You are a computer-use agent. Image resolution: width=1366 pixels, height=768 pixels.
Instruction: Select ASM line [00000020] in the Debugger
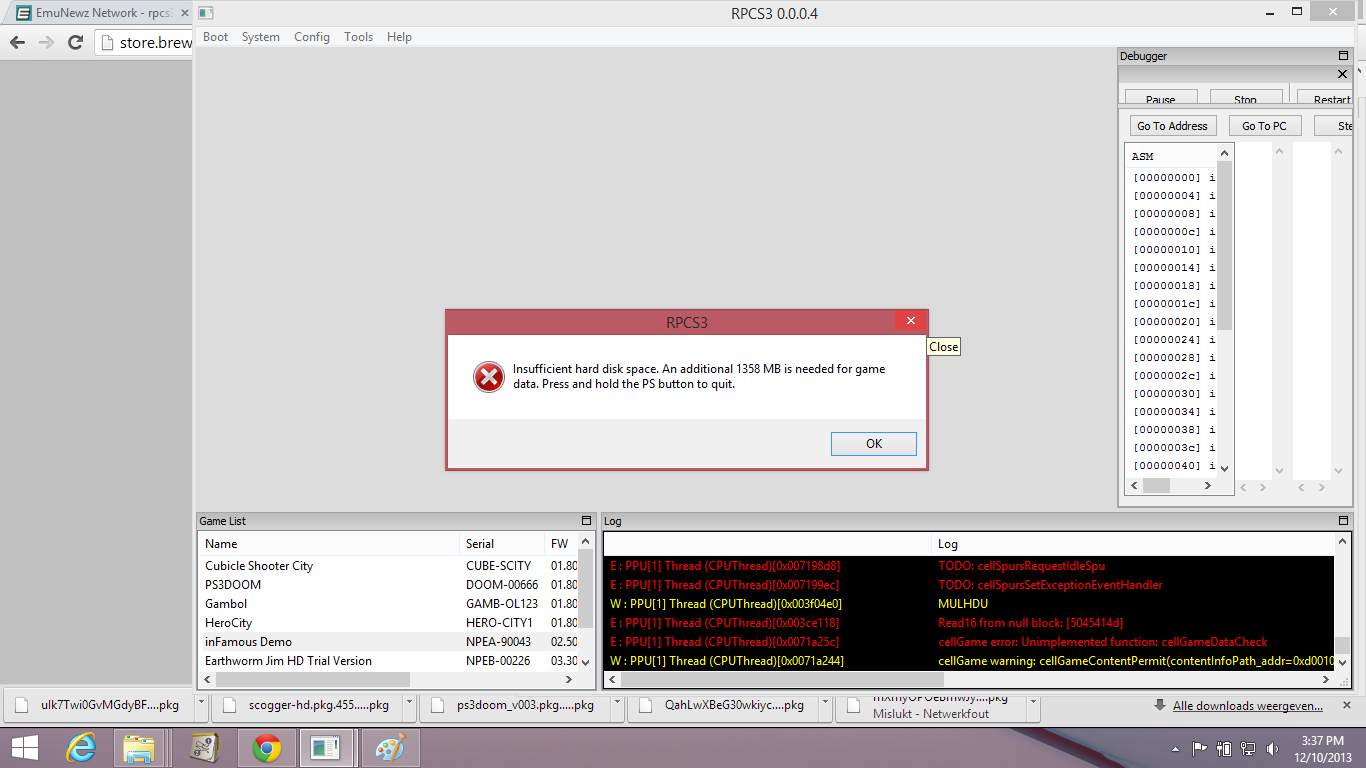pyautogui.click(x=1174, y=322)
